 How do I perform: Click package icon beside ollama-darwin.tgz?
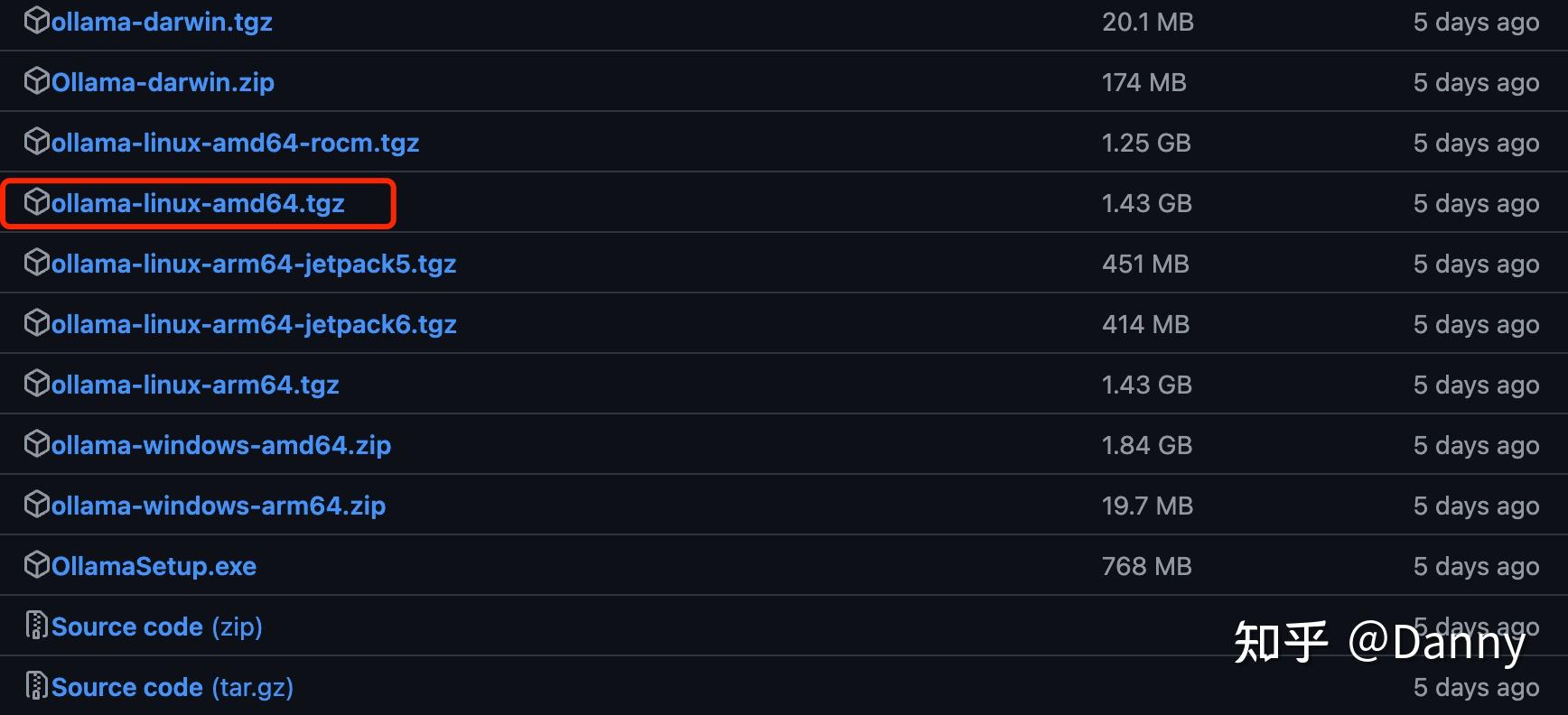(x=36, y=21)
